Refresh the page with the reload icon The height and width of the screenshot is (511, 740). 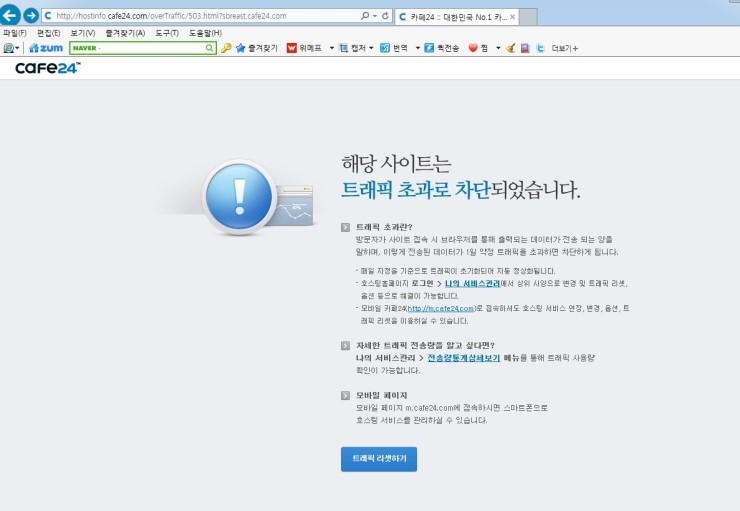click(x=385, y=16)
